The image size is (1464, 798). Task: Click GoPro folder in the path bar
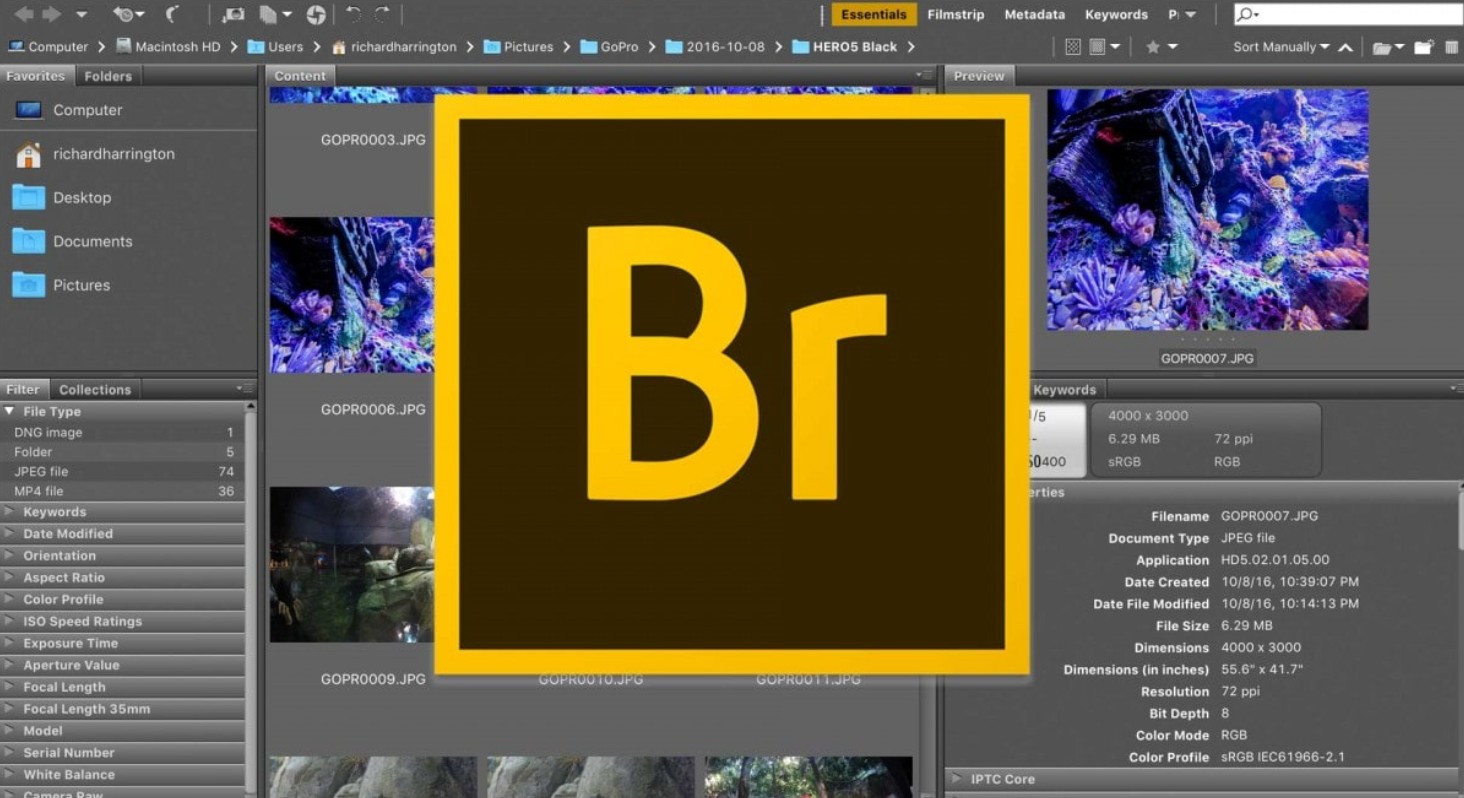coord(608,47)
